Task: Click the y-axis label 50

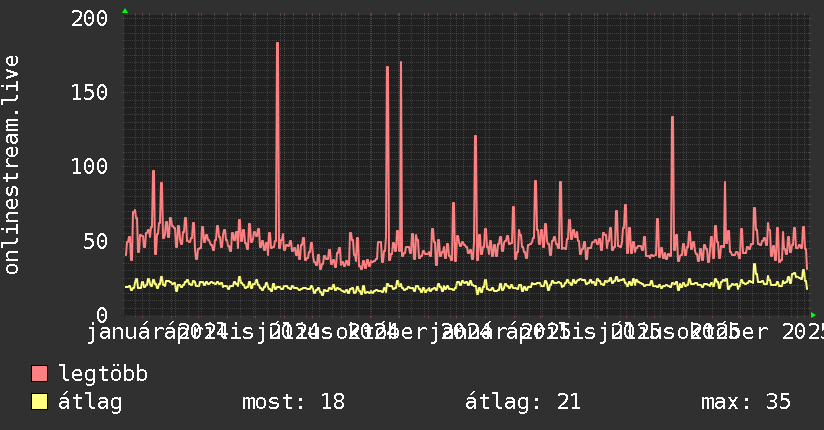Action: pos(96,241)
